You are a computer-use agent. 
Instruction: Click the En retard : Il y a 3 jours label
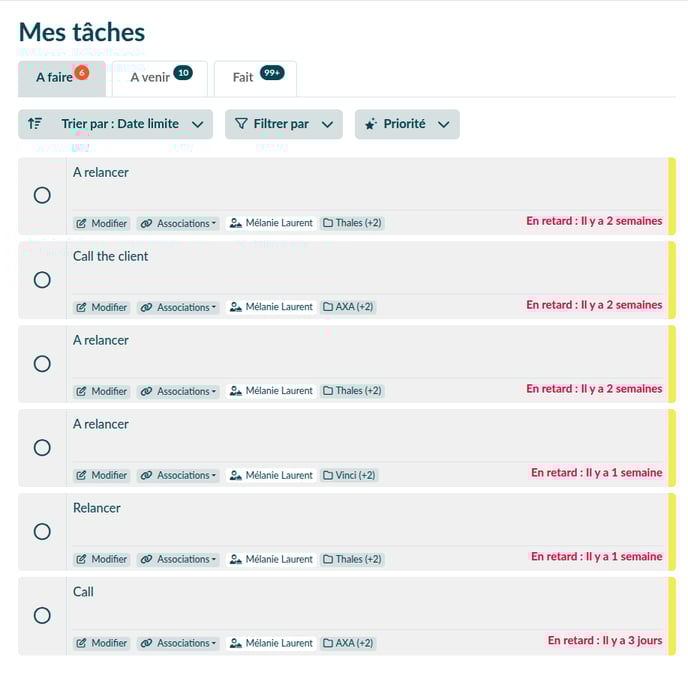(x=605, y=640)
